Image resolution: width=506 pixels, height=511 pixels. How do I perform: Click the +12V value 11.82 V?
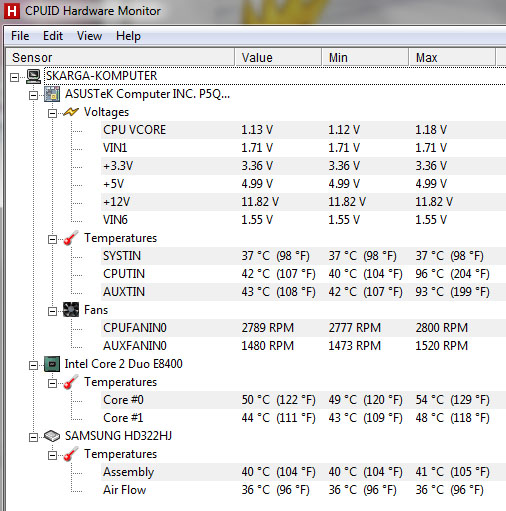(x=260, y=202)
